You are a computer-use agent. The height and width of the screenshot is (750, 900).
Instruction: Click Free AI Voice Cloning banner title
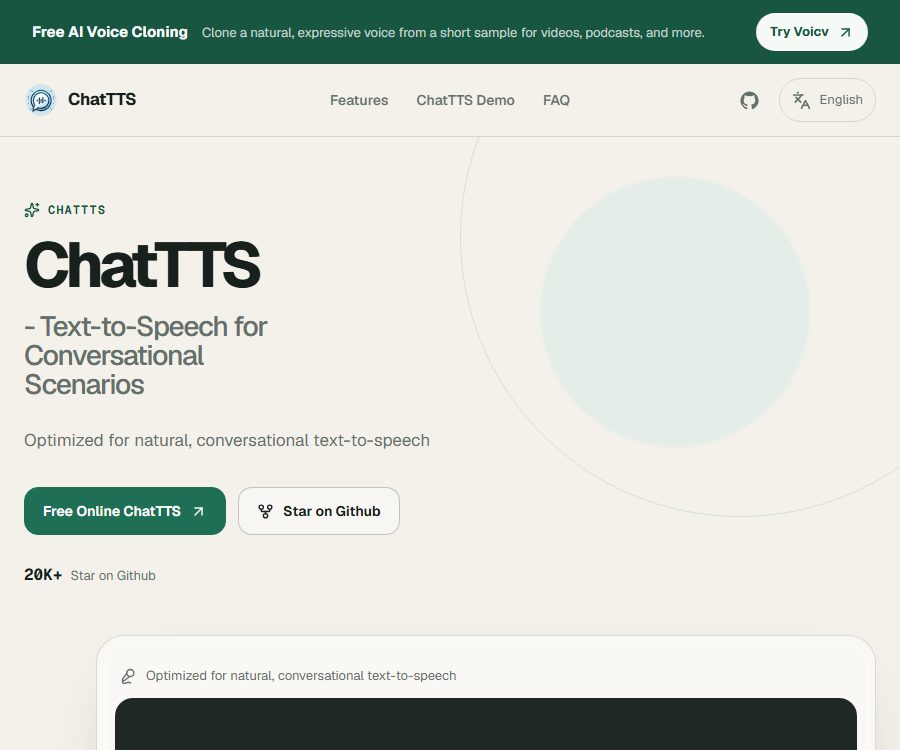click(110, 32)
